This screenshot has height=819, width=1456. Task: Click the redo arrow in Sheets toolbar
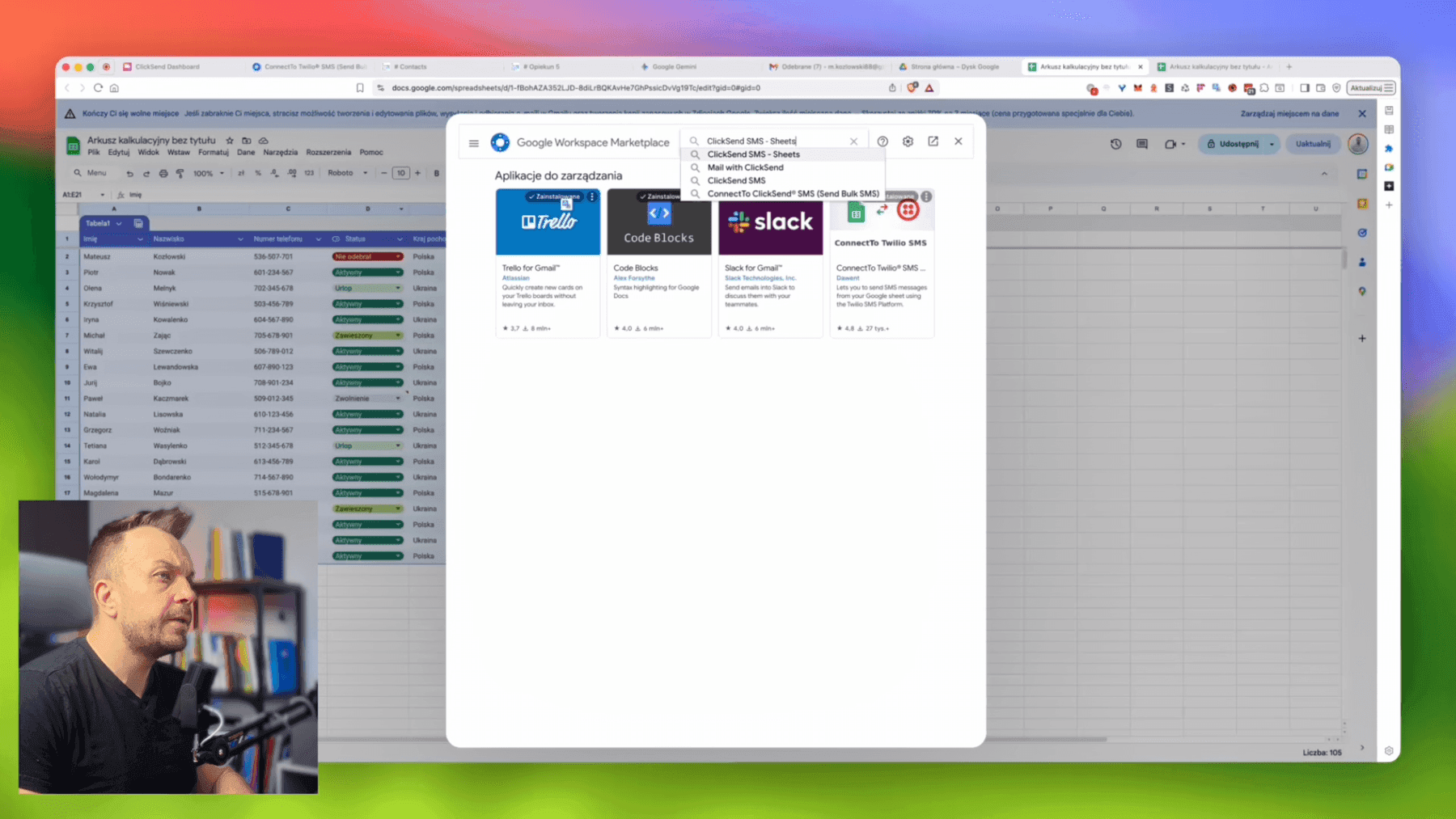point(146,173)
